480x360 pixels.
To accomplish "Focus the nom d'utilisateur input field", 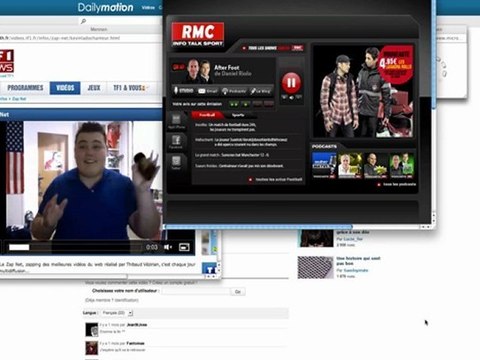I will (196, 291).
